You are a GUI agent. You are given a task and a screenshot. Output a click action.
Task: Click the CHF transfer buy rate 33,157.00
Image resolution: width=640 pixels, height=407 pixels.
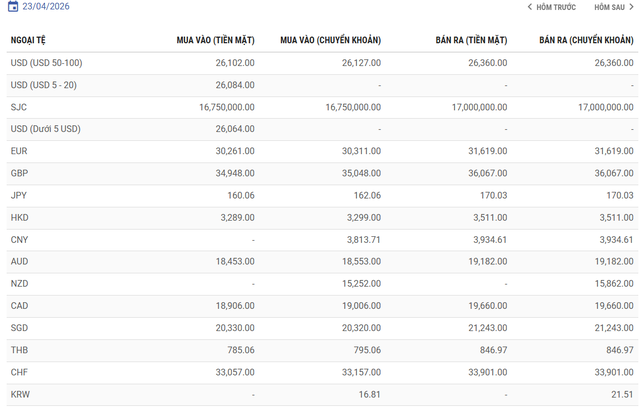tap(357, 373)
